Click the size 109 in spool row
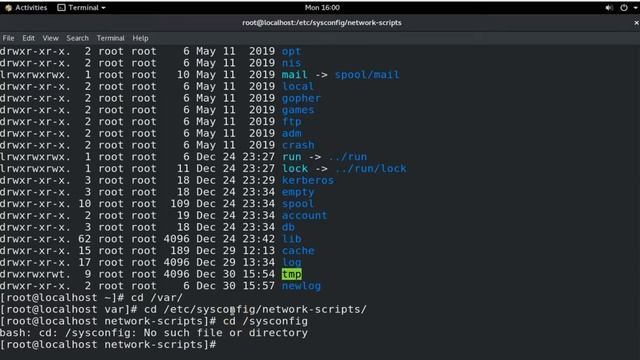640x360 pixels. [x=180, y=204]
